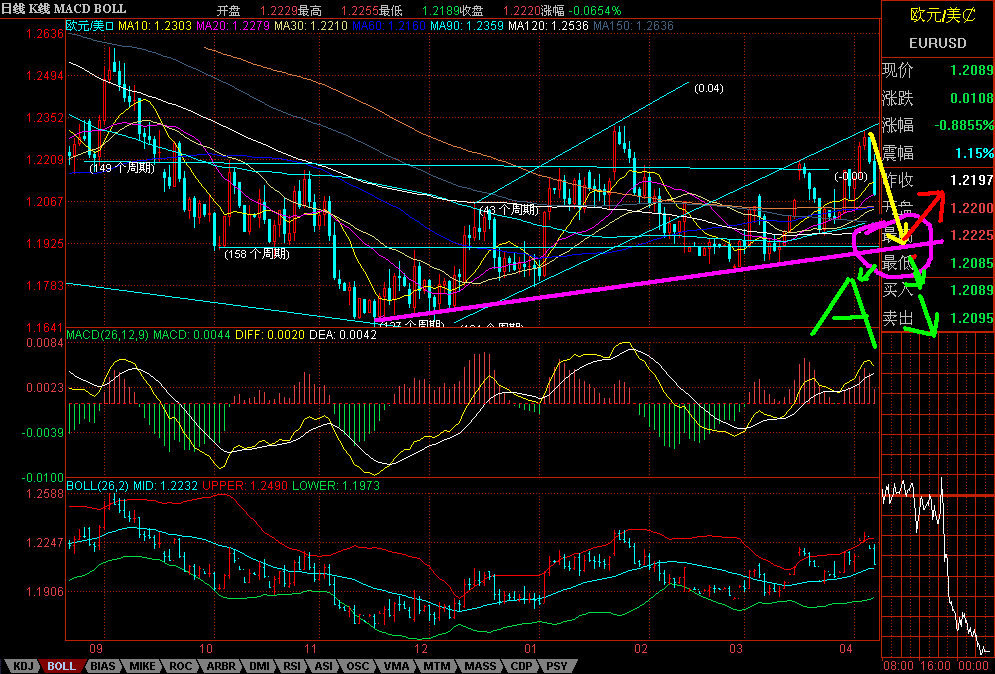Select the VMA indicator tab
This screenshot has width=995, height=674.
tap(396, 666)
